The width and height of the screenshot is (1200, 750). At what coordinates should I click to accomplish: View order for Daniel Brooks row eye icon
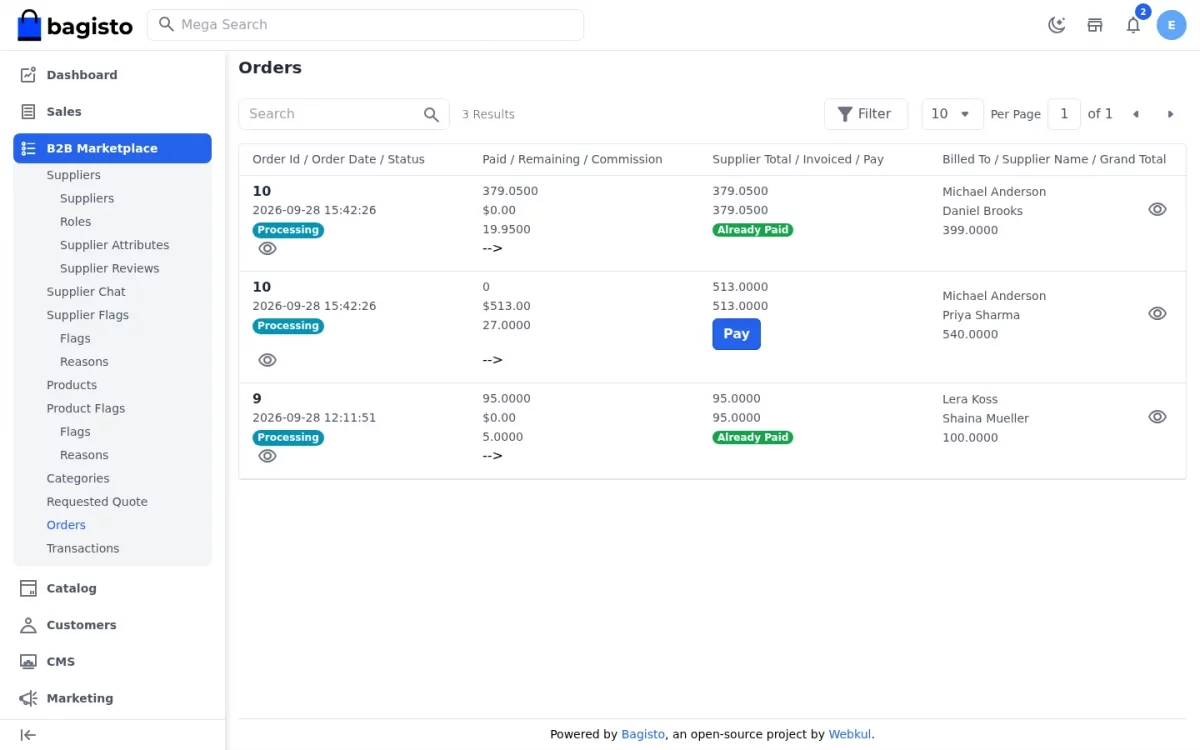click(x=1157, y=209)
